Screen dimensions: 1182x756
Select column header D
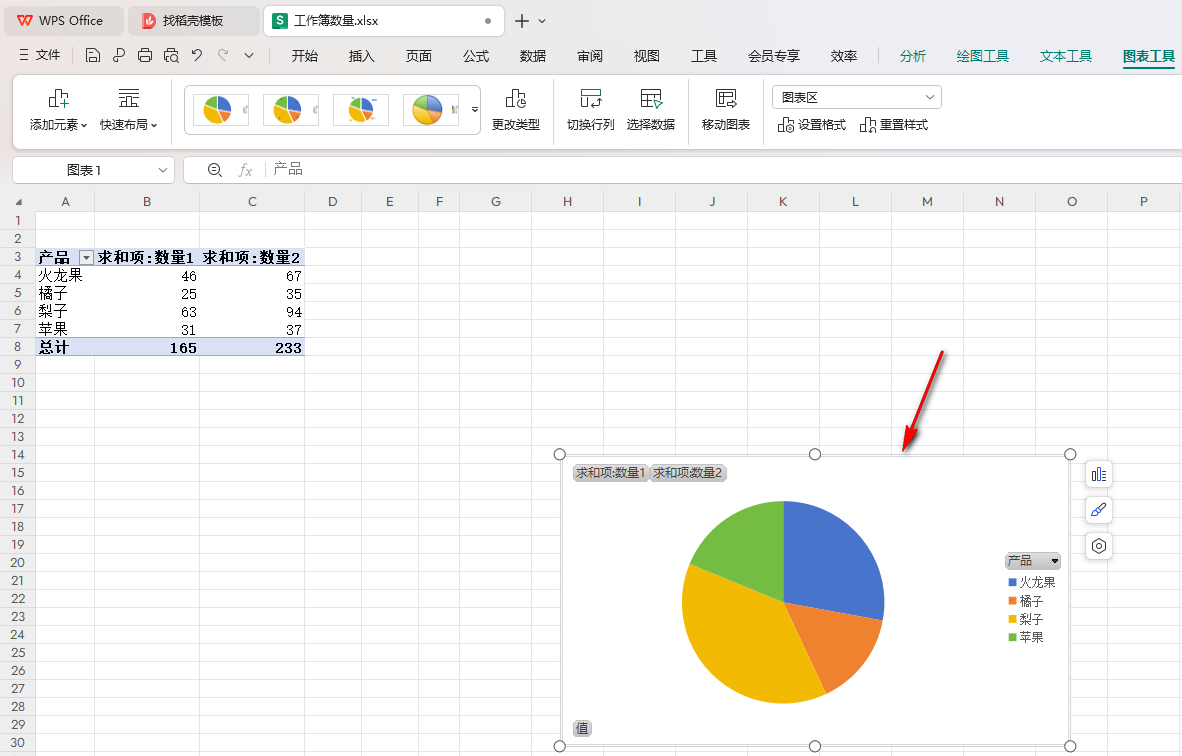[x=332, y=201]
